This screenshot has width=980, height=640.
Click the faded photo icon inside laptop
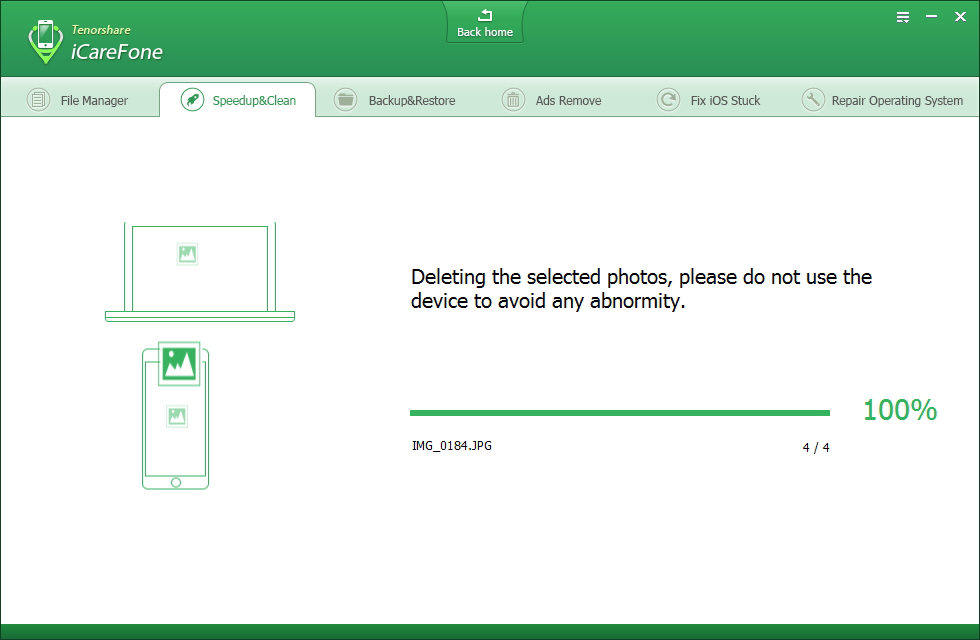click(x=188, y=254)
